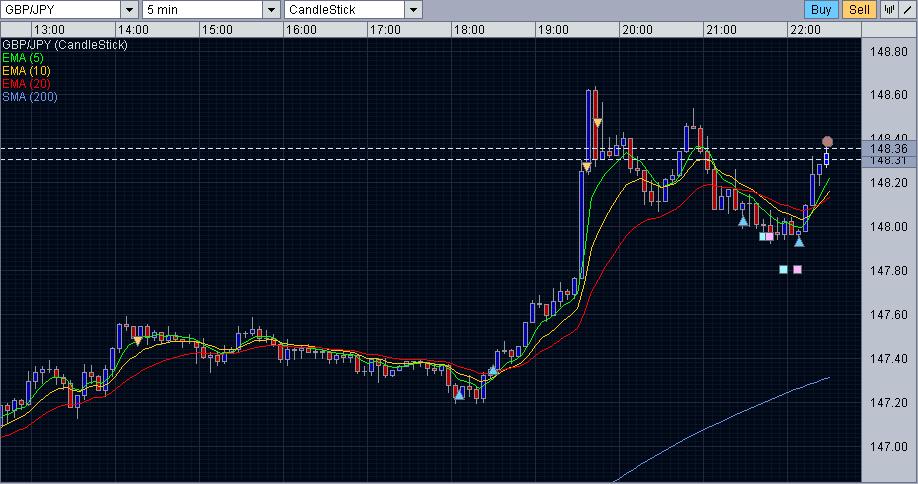Click the pink square marker at the 147.80 level
918x484 pixels.
[797, 269]
